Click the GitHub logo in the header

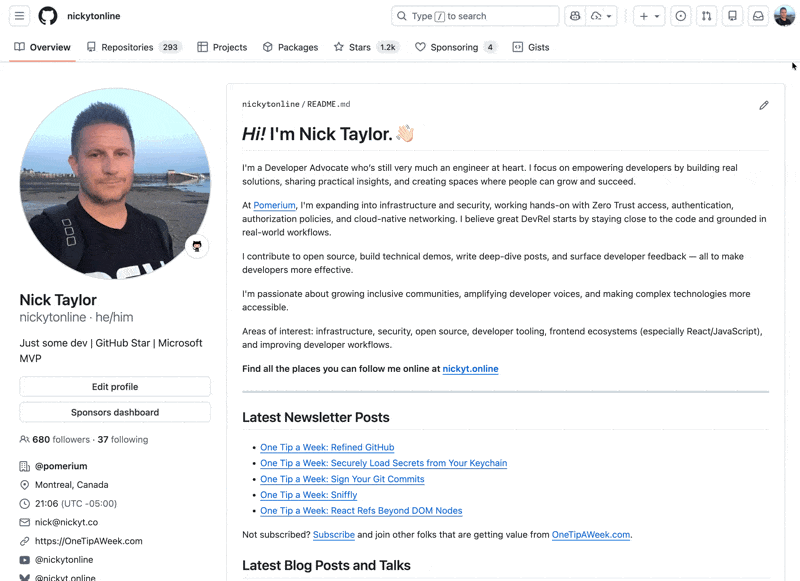(x=48, y=16)
